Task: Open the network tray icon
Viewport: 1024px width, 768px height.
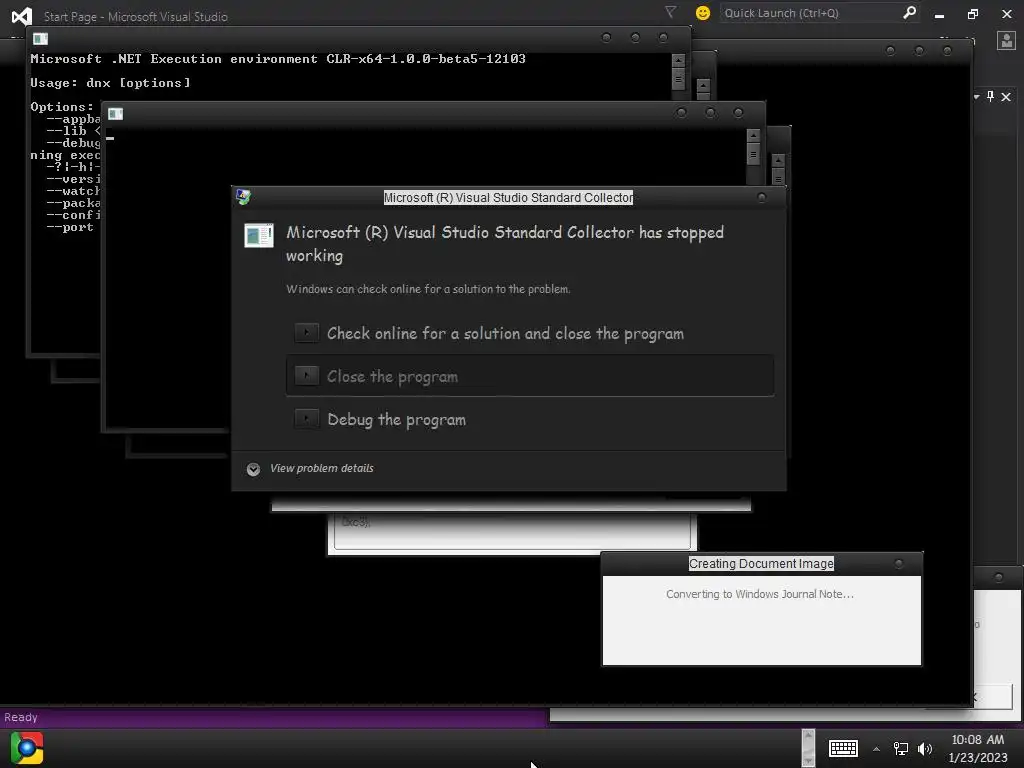Action: (x=901, y=749)
